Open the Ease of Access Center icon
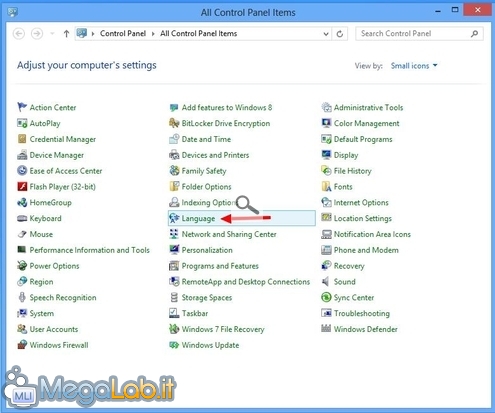Viewport: 495px width, 413px height. click(x=22, y=171)
